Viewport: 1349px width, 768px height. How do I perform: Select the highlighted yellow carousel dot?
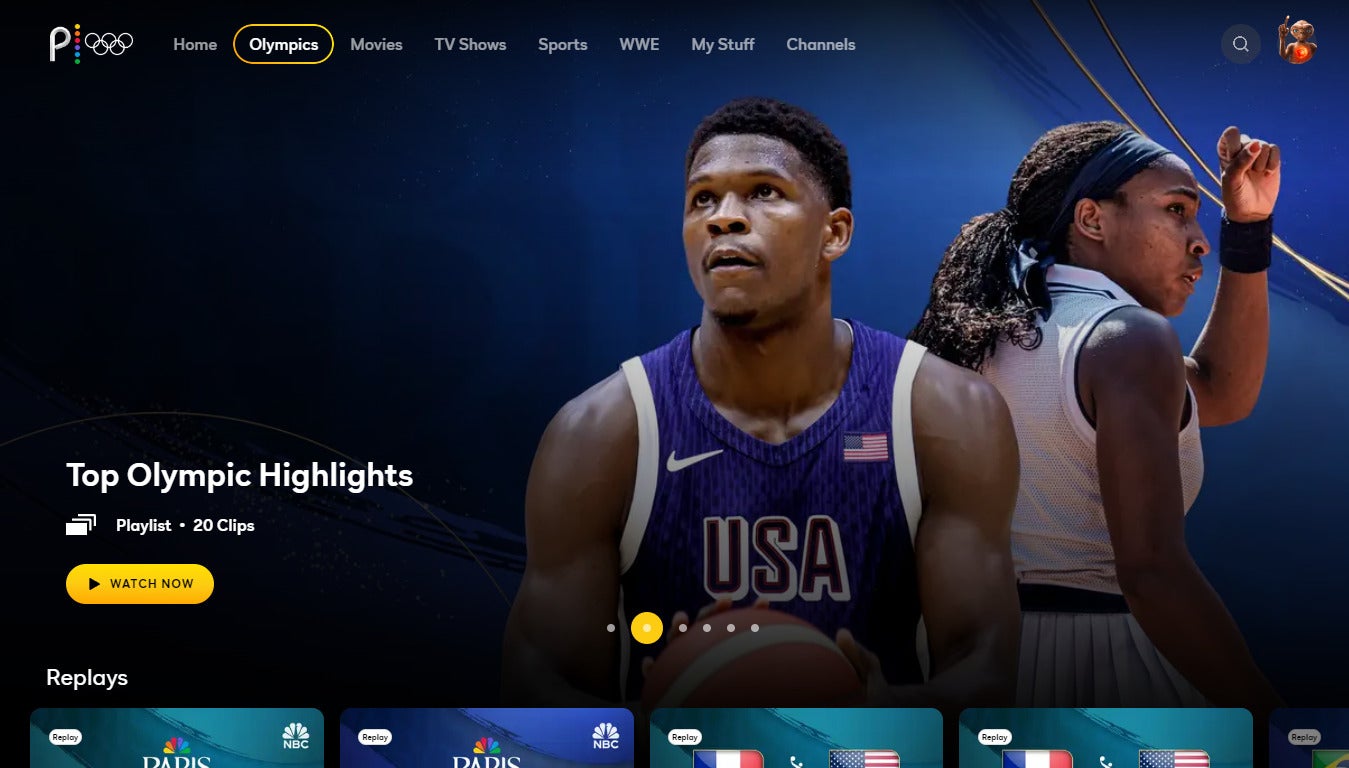coord(647,628)
